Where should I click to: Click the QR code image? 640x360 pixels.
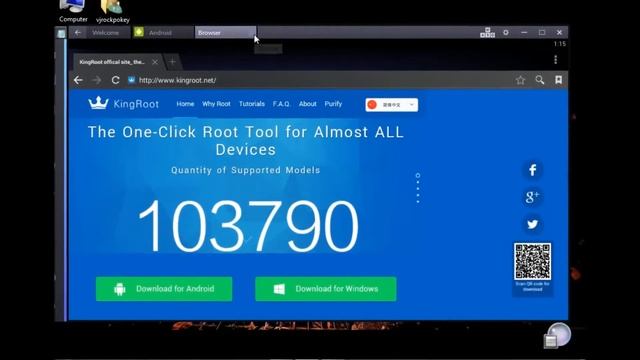pyautogui.click(x=533, y=261)
